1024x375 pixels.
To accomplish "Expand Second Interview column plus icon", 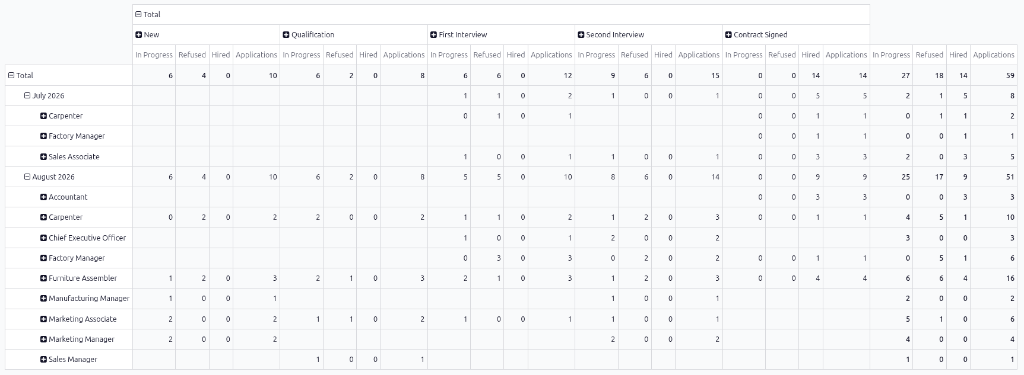I will tap(581, 35).
